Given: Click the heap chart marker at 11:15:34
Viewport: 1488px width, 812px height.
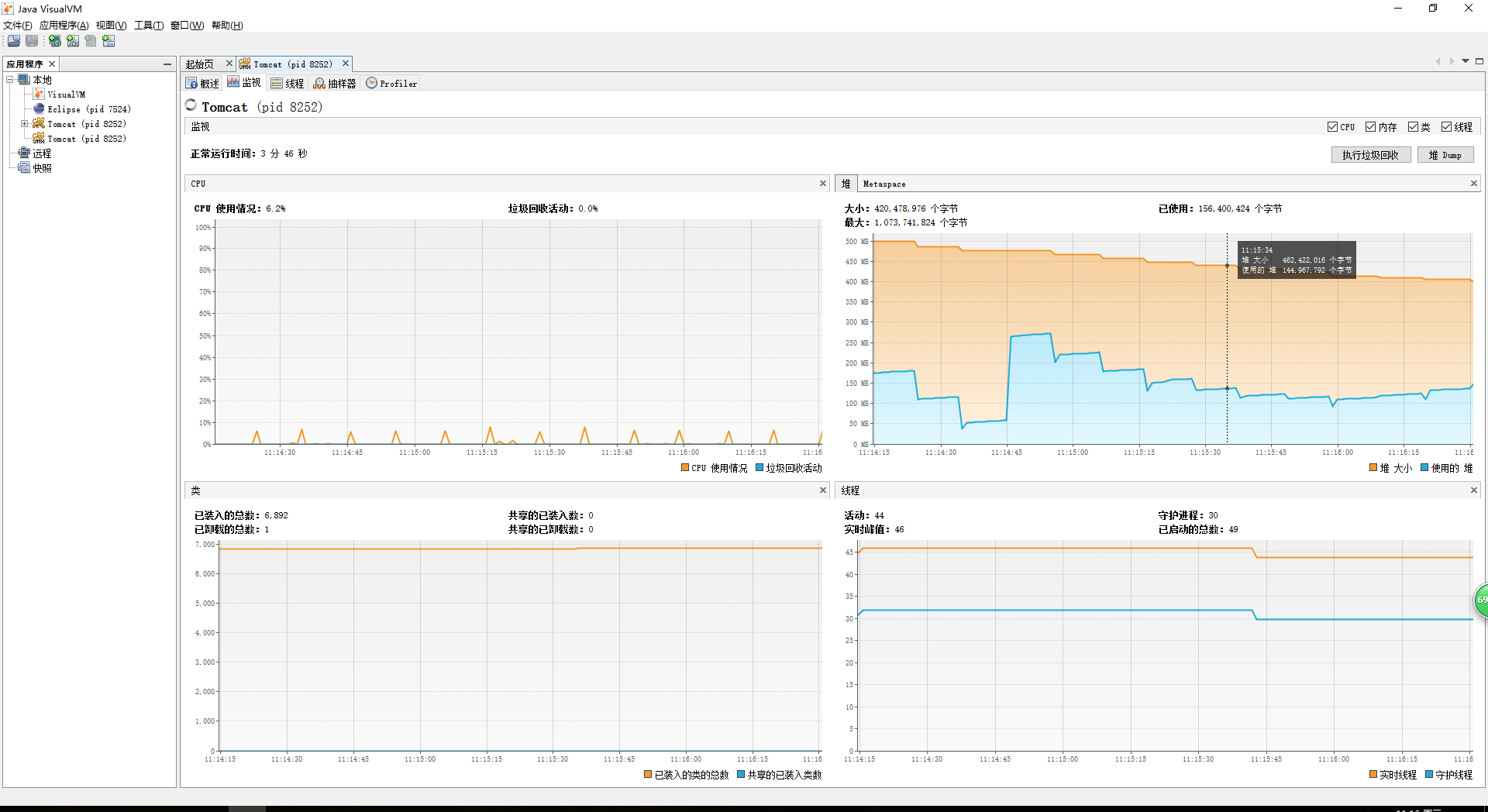Looking at the screenshot, I should (x=1227, y=266).
